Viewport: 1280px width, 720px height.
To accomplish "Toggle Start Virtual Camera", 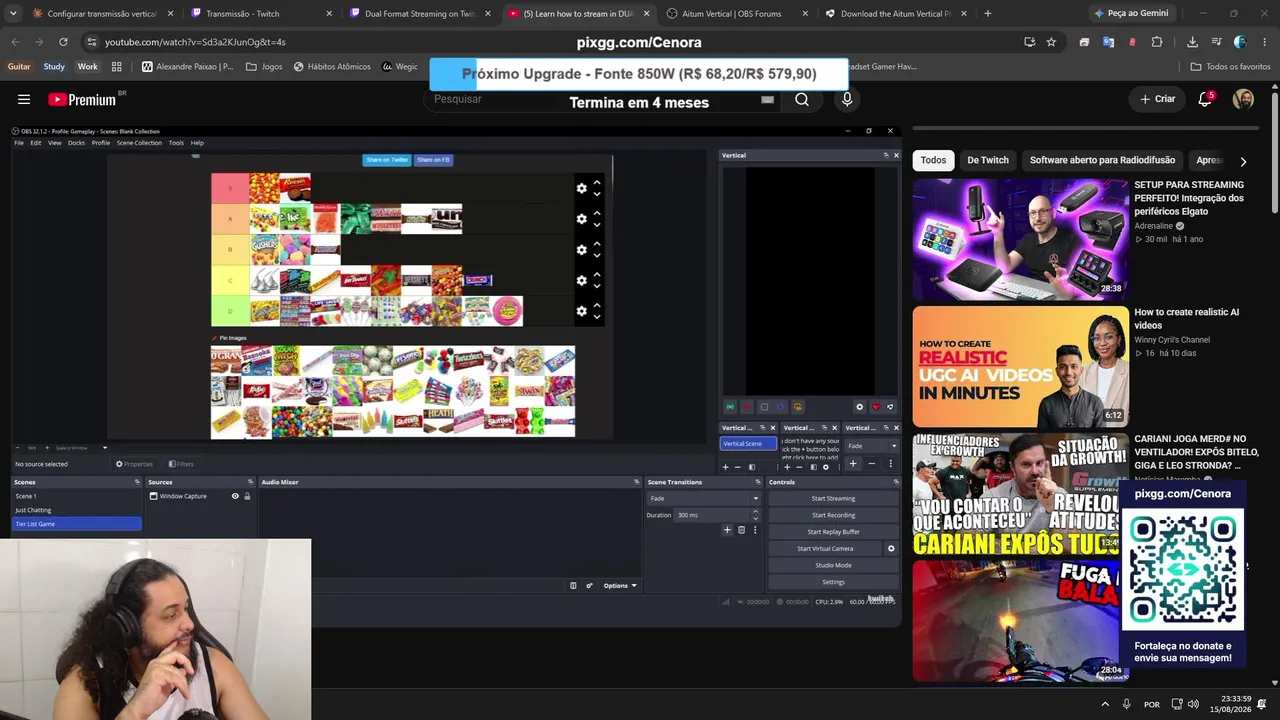I will (825, 548).
